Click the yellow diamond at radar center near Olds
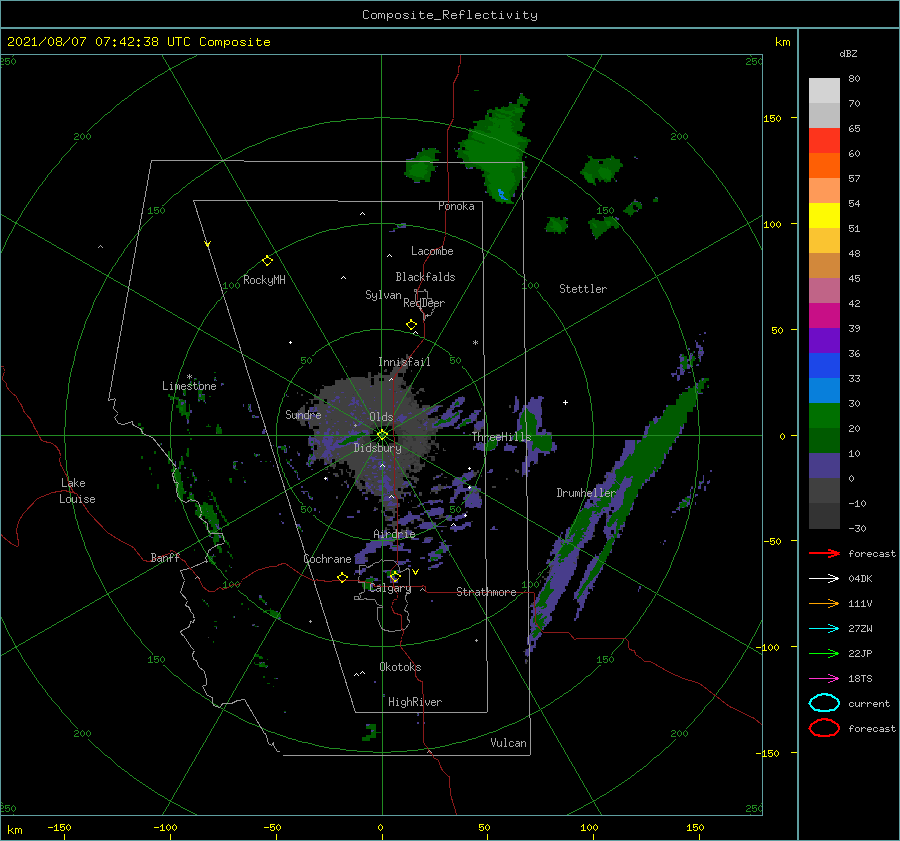This screenshot has height=841, width=900. (382, 435)
